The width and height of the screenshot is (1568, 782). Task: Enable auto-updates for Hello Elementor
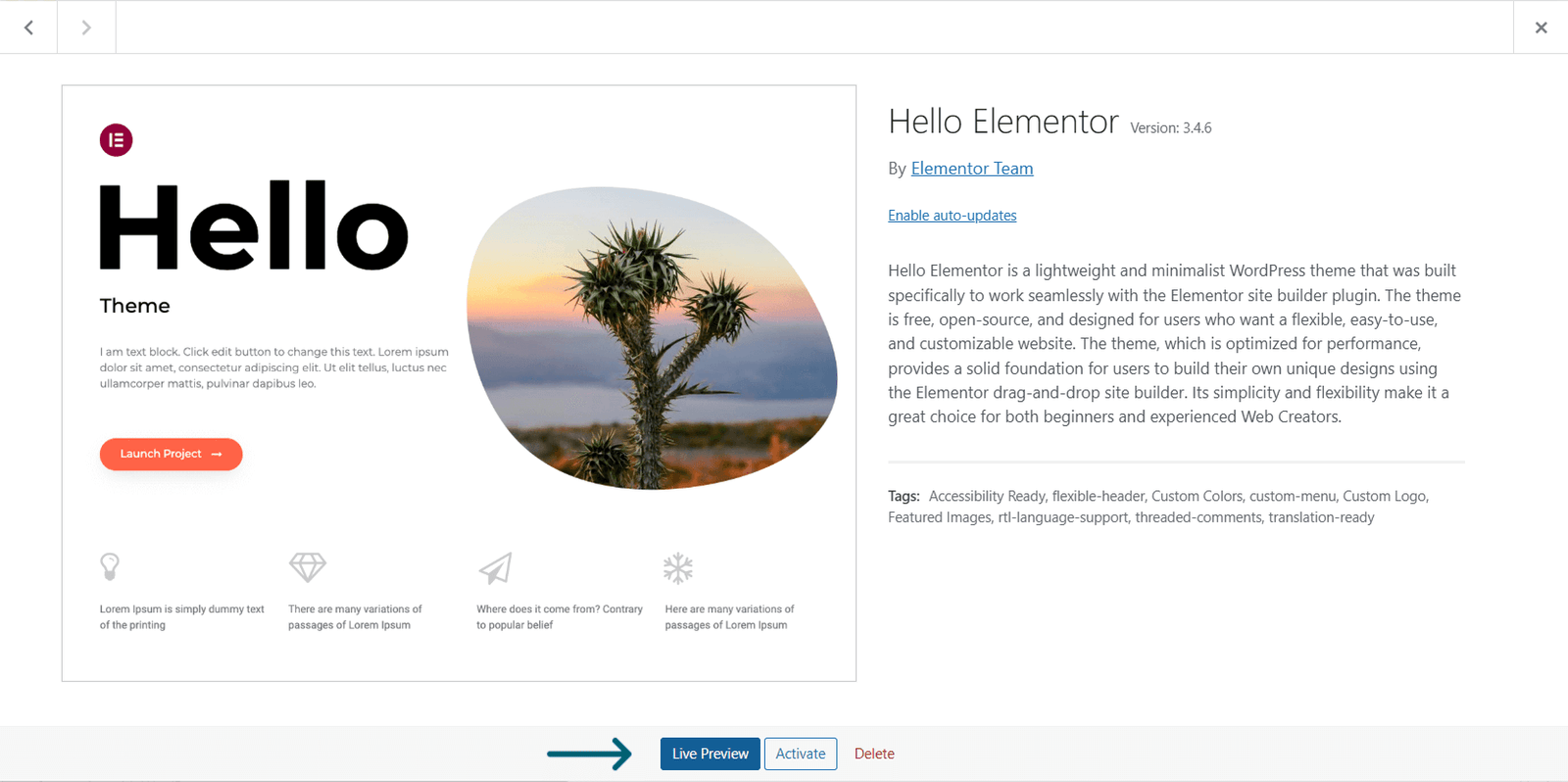[952, 215]
